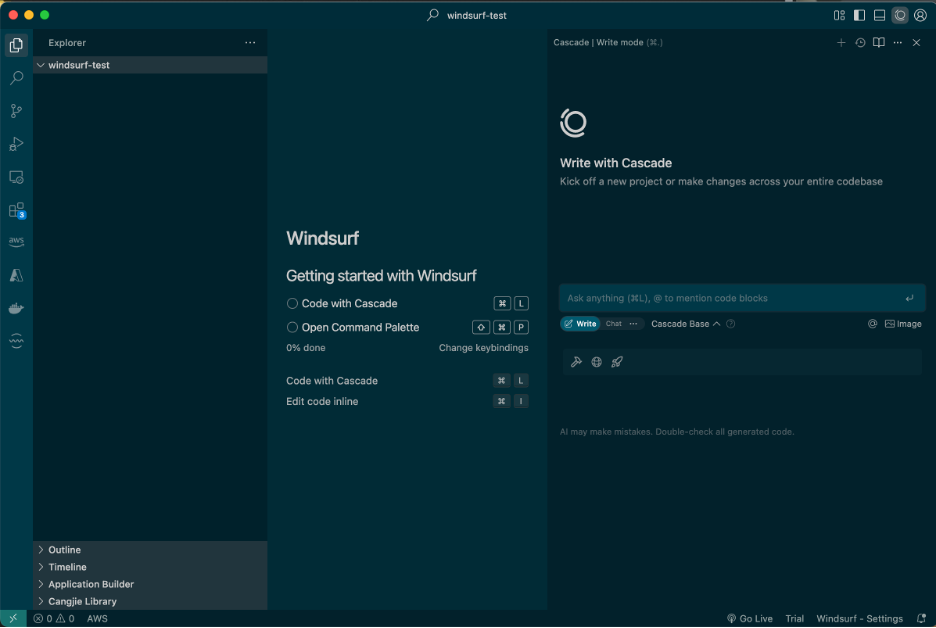
Task: Click Go Live in status bar
Action: tap(750, 618)
